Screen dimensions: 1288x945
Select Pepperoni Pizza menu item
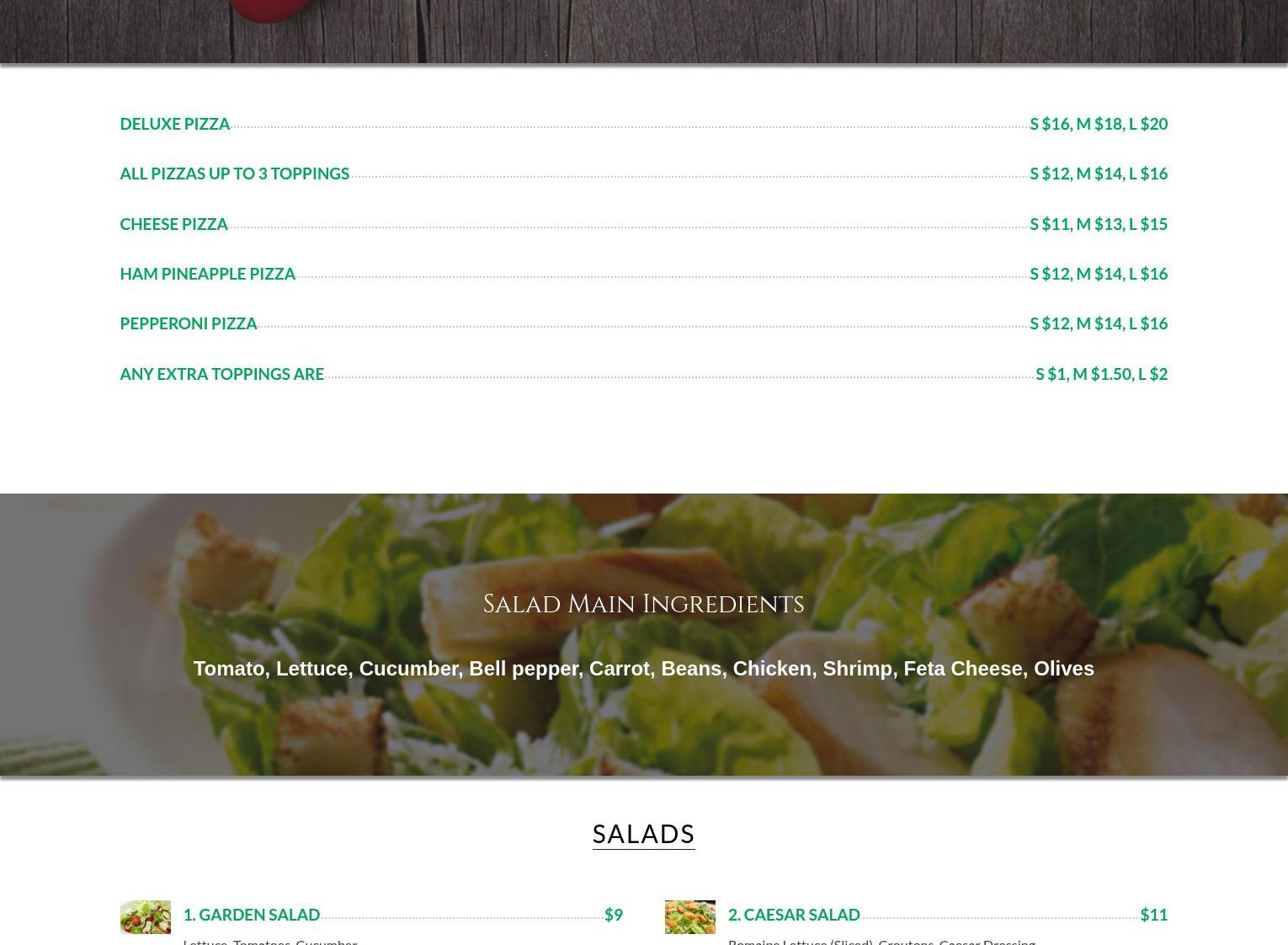[188, 323]
